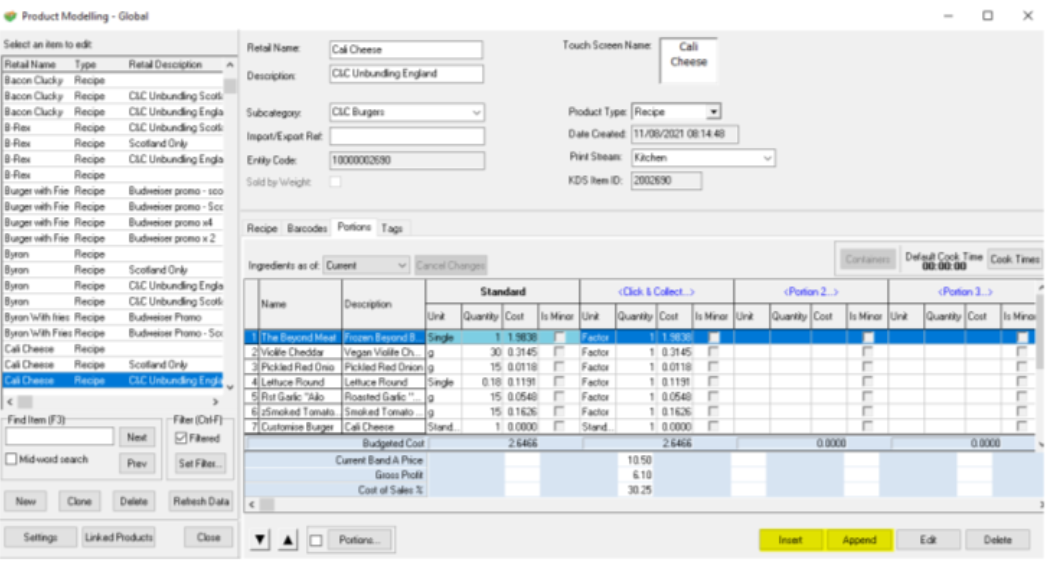This screenshot has height=561, width=1046.
Task: Click the move down arrow icon
Action: click(261, 540)
